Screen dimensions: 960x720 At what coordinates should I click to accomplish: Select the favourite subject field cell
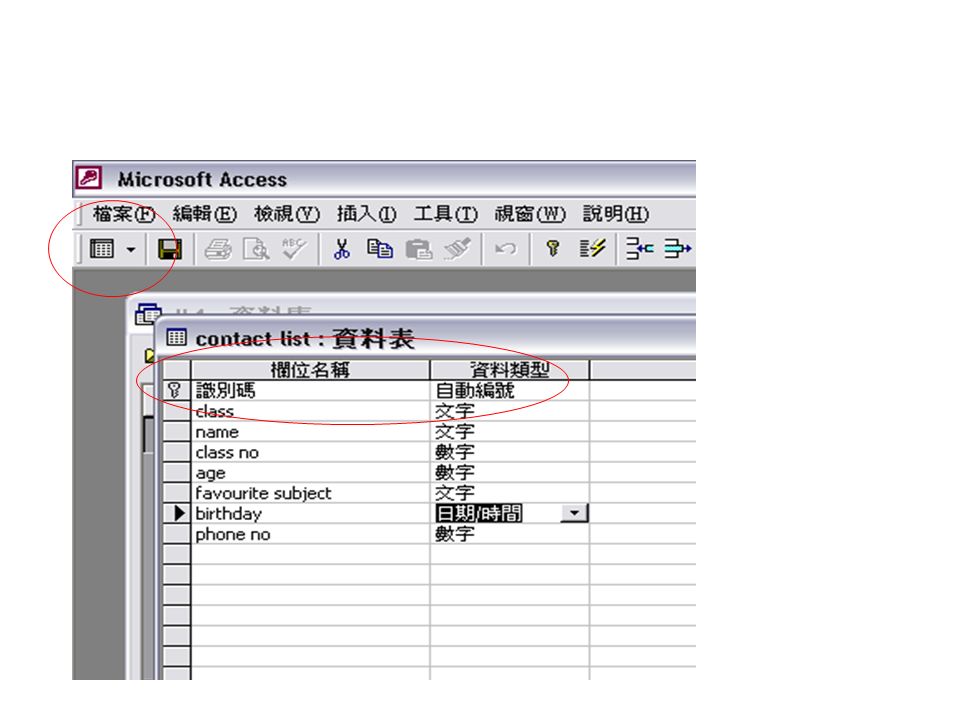click(x=310, y=493)
